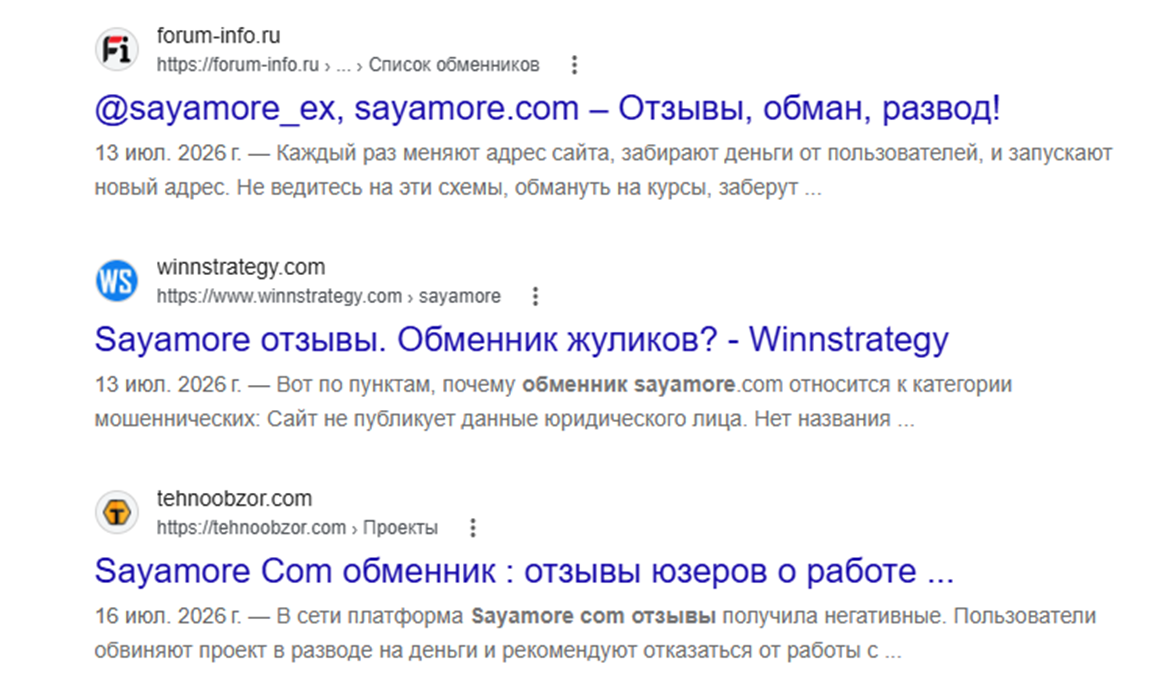
Task: Click the forum-info.ru site name
Action: (x=218, y=35)
